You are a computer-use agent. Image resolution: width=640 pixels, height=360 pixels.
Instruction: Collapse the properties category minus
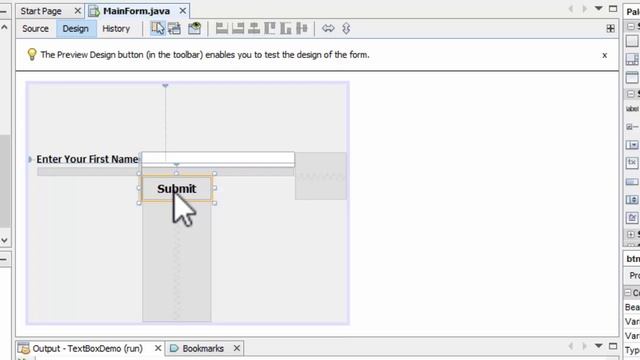(x=628, y=293)
